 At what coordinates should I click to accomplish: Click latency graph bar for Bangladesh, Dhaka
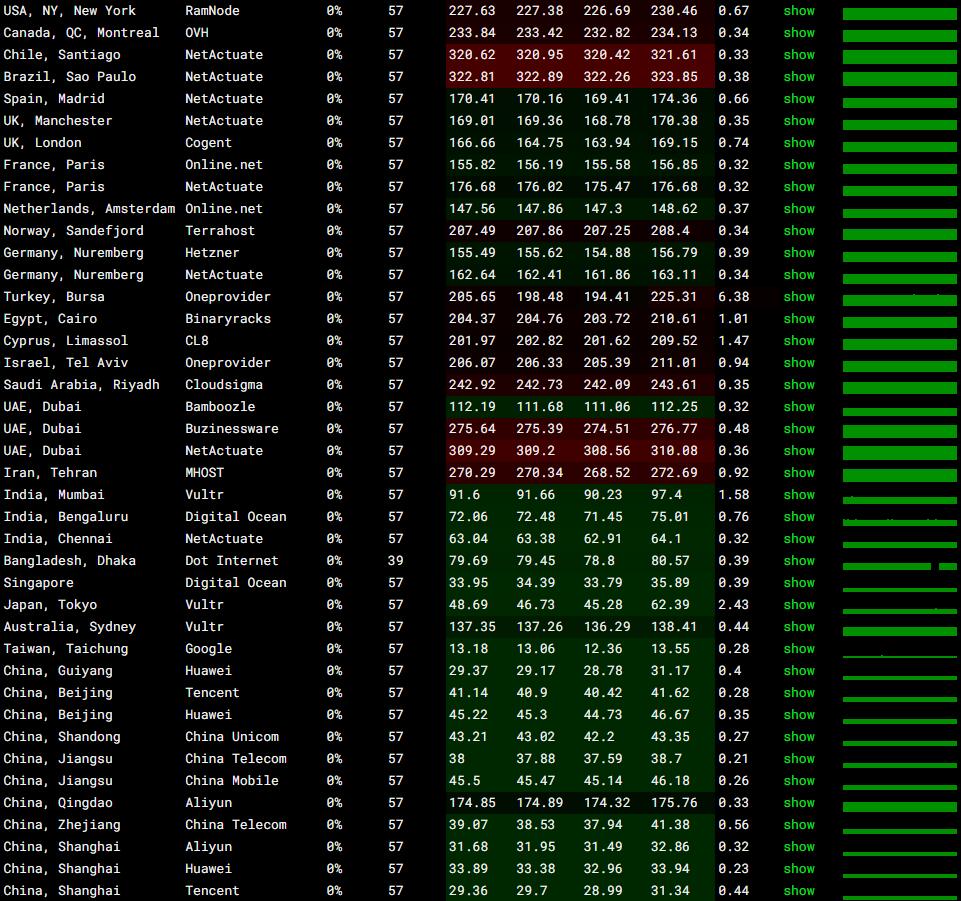click(900, 566)
